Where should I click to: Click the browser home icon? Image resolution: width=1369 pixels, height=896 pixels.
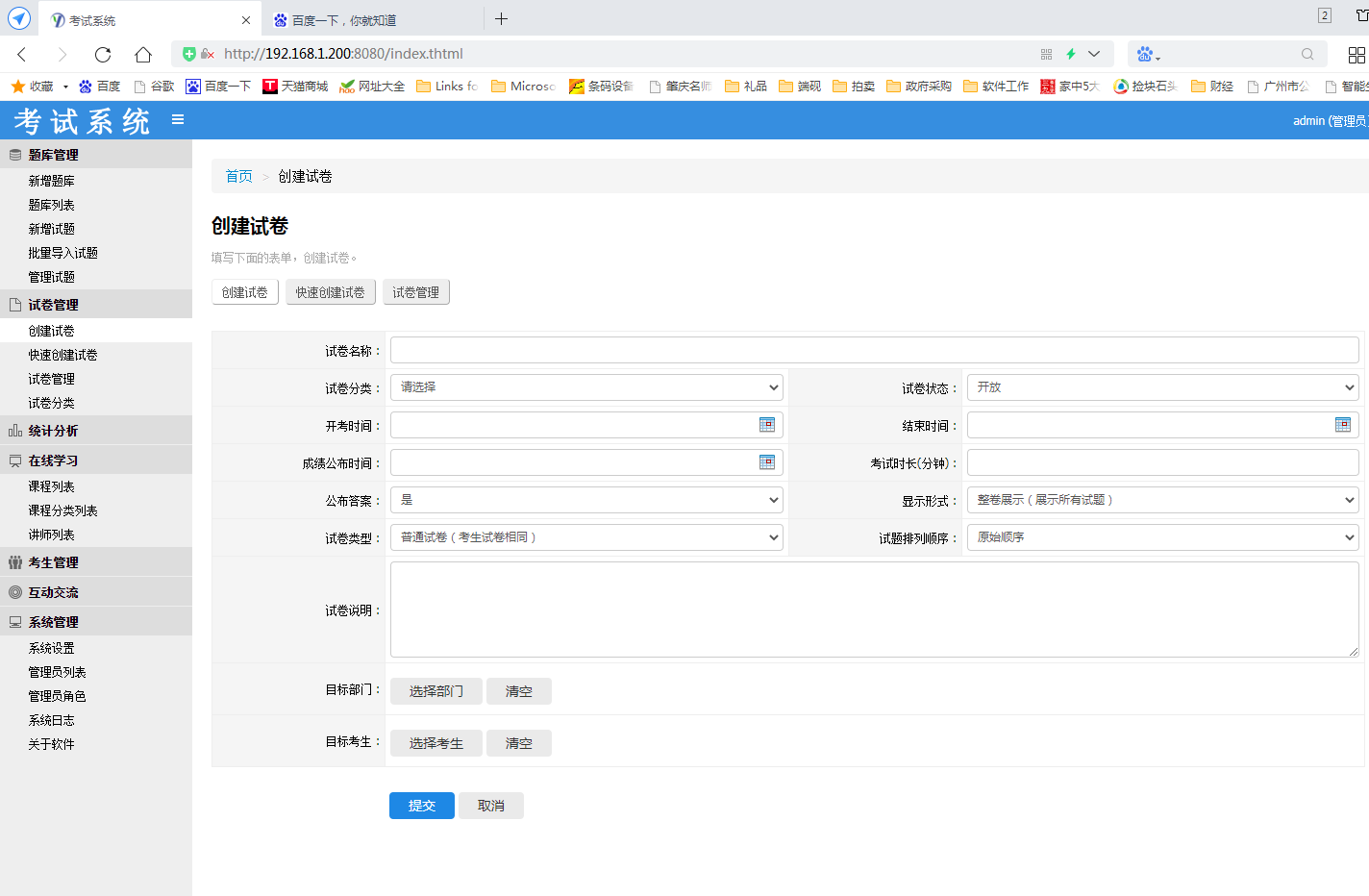pos(143,54)
